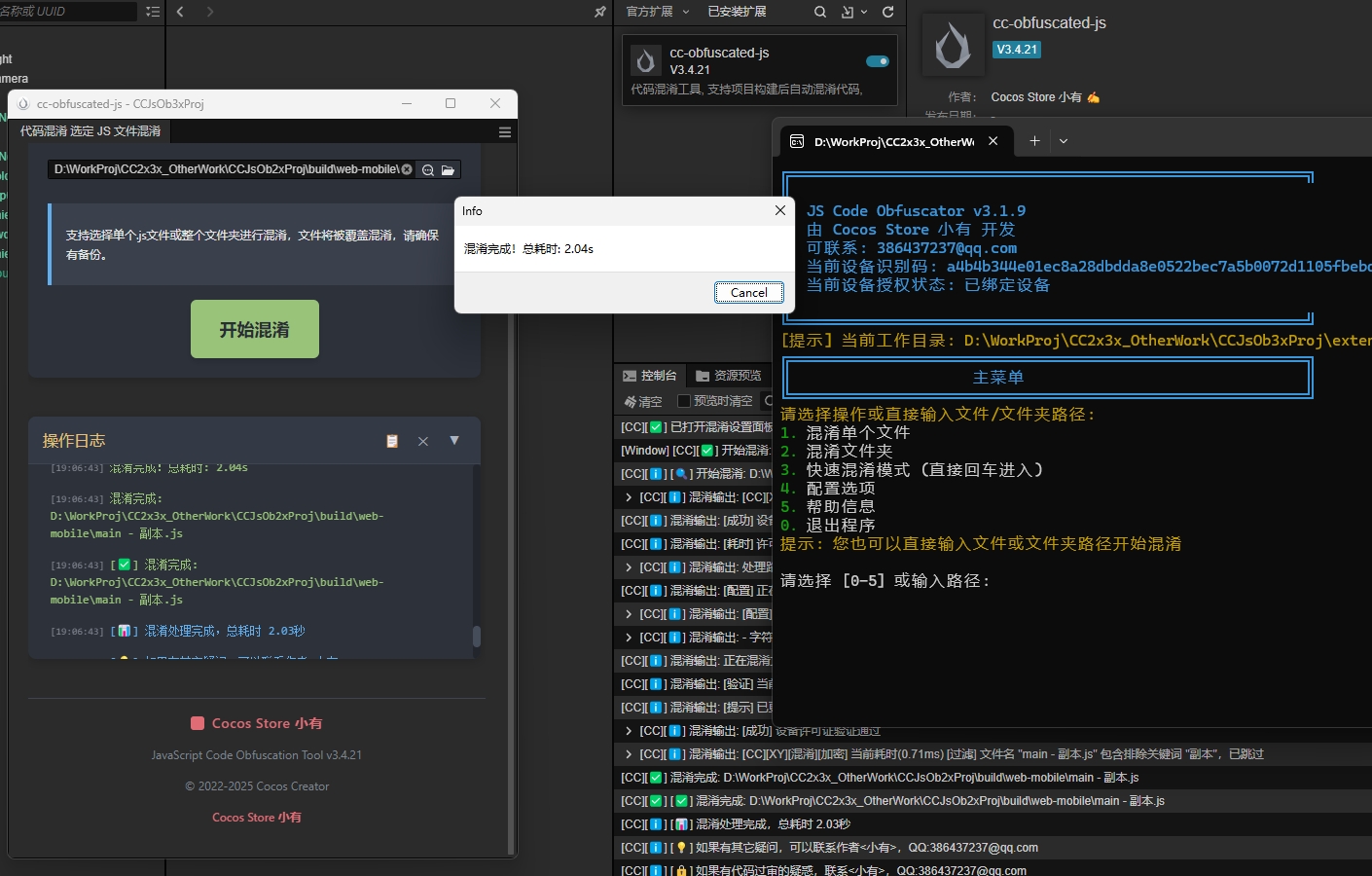Click the console row 已打开混淆设置面板

click(695, 427)
